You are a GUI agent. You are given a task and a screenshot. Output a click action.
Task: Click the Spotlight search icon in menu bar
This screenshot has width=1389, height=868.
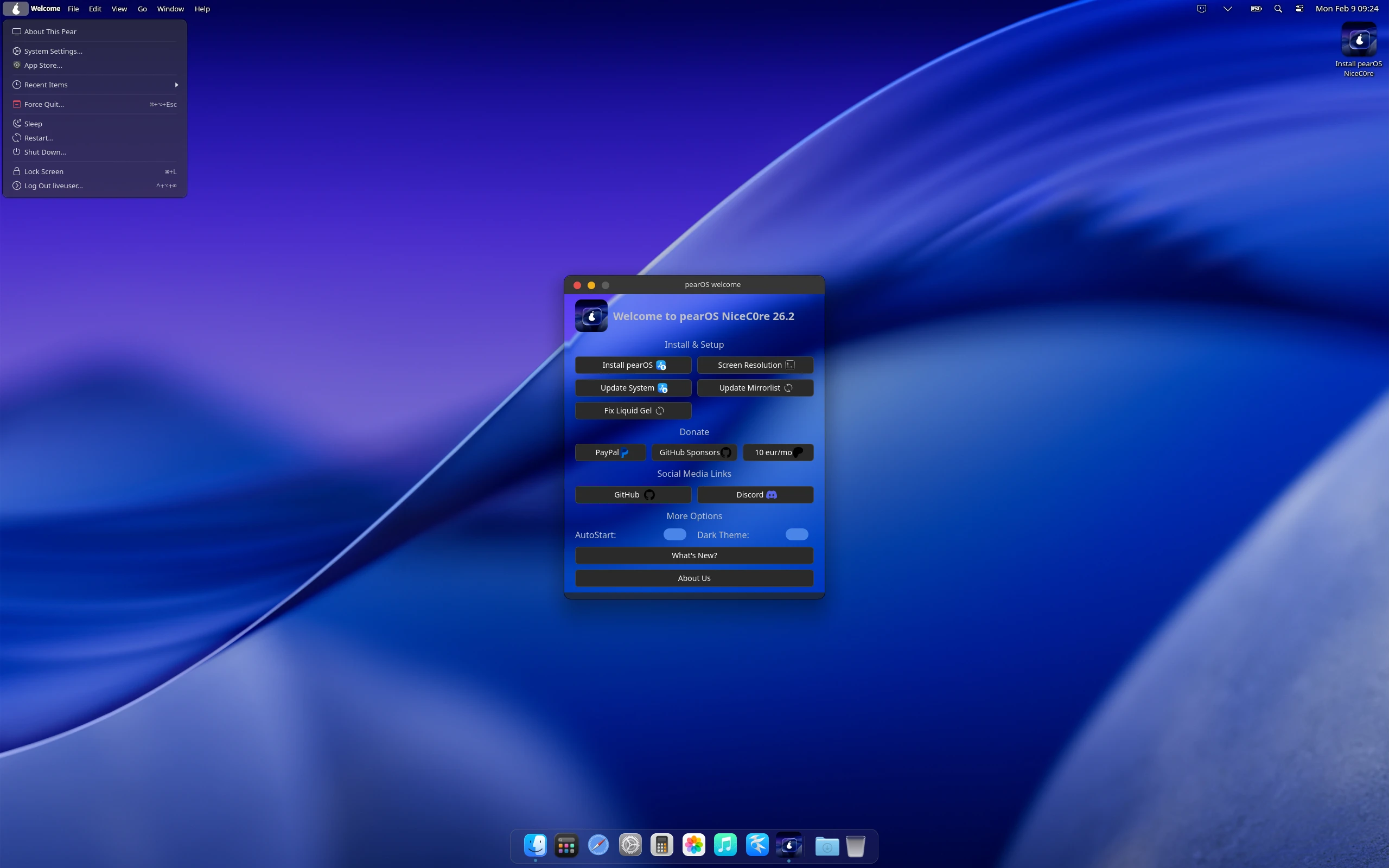[1278, 9]
